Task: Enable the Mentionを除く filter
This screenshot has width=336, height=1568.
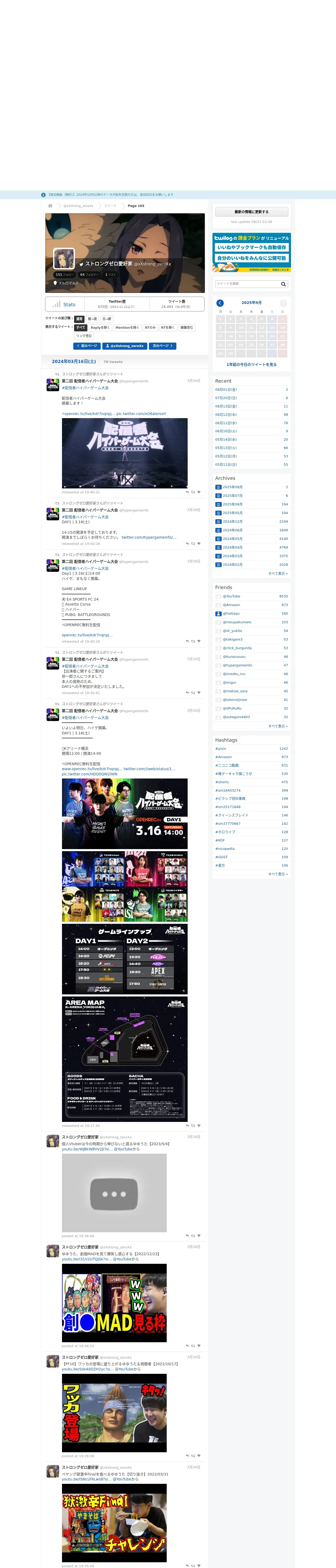Action: [127, 327]
